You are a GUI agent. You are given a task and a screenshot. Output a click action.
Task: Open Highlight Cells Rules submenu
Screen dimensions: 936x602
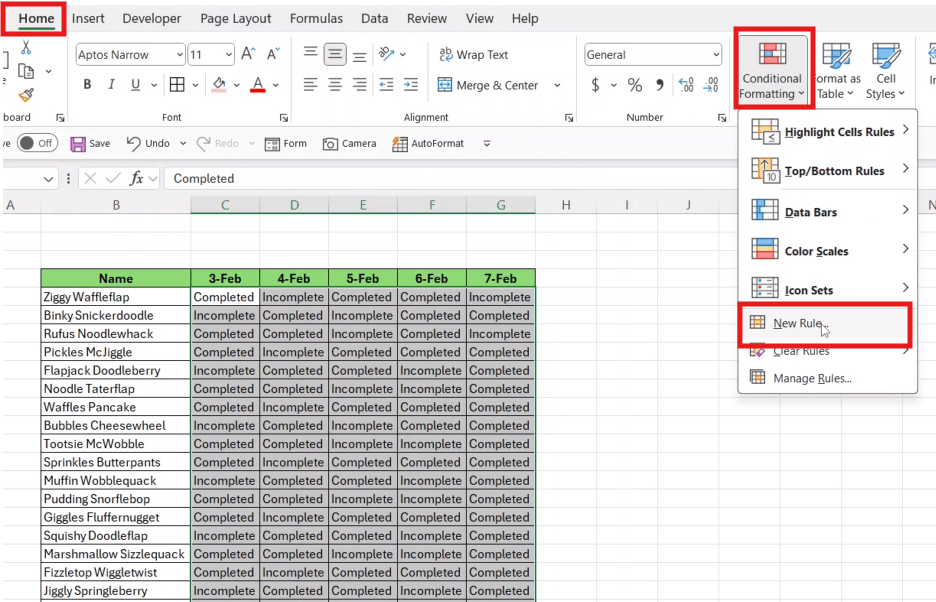point(827,131)
